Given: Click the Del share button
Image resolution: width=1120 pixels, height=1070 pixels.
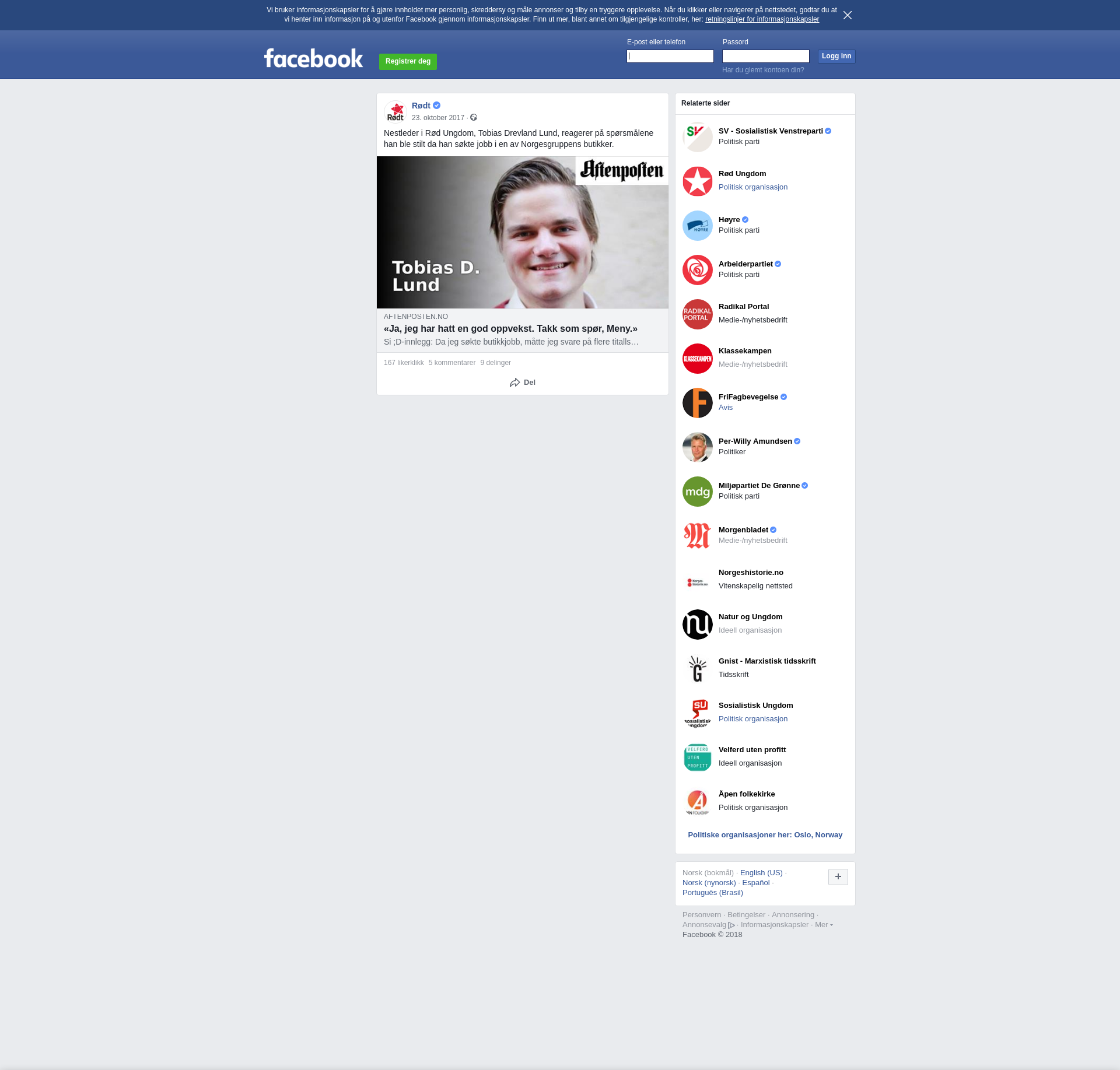Looking at the screenshot, I should pyautogui.click(x=523, y=383).
